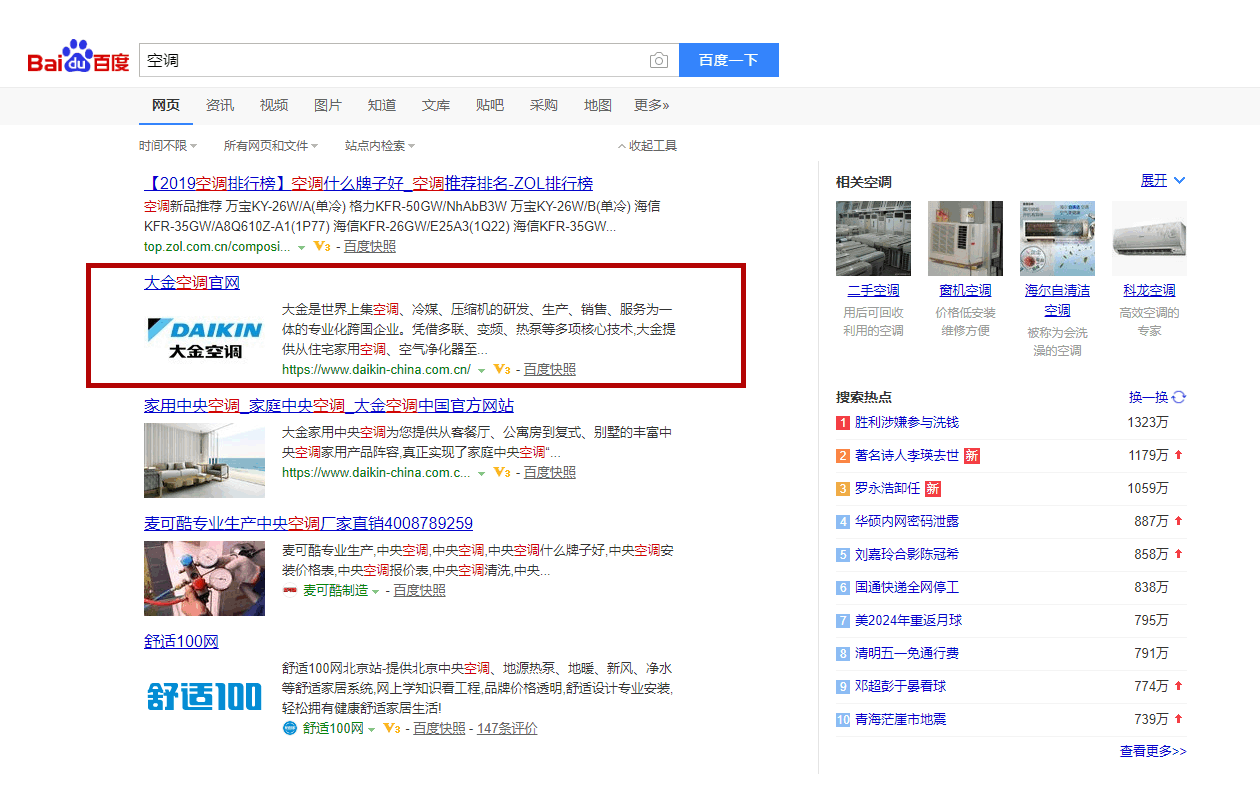Open trending topic 青海茫崖市地震
This screenshot has height=800, width=1260.
(901, 720)
